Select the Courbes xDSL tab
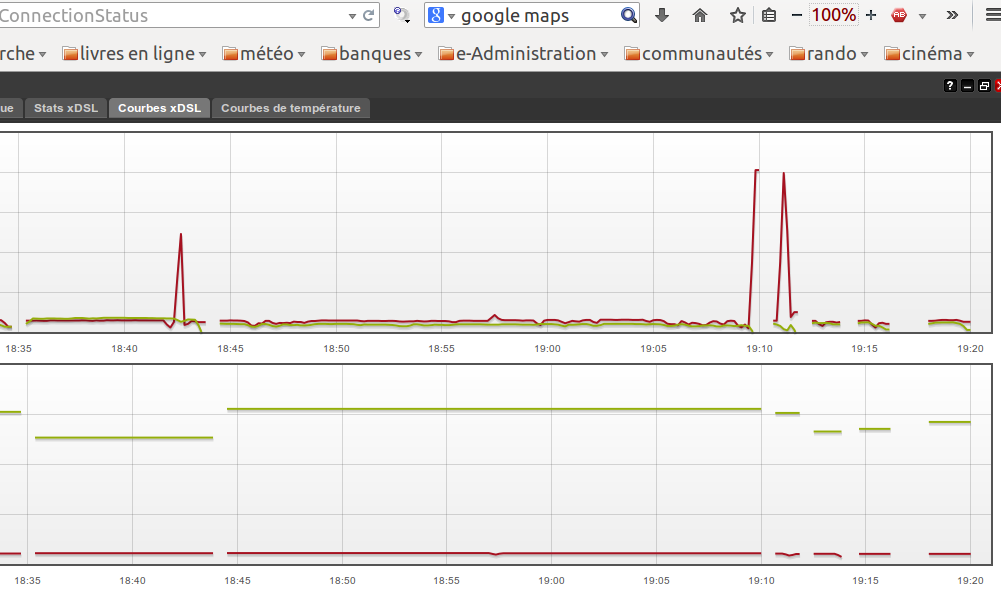Viewport: 1001px width, 589px height. [x=159, y=108]
